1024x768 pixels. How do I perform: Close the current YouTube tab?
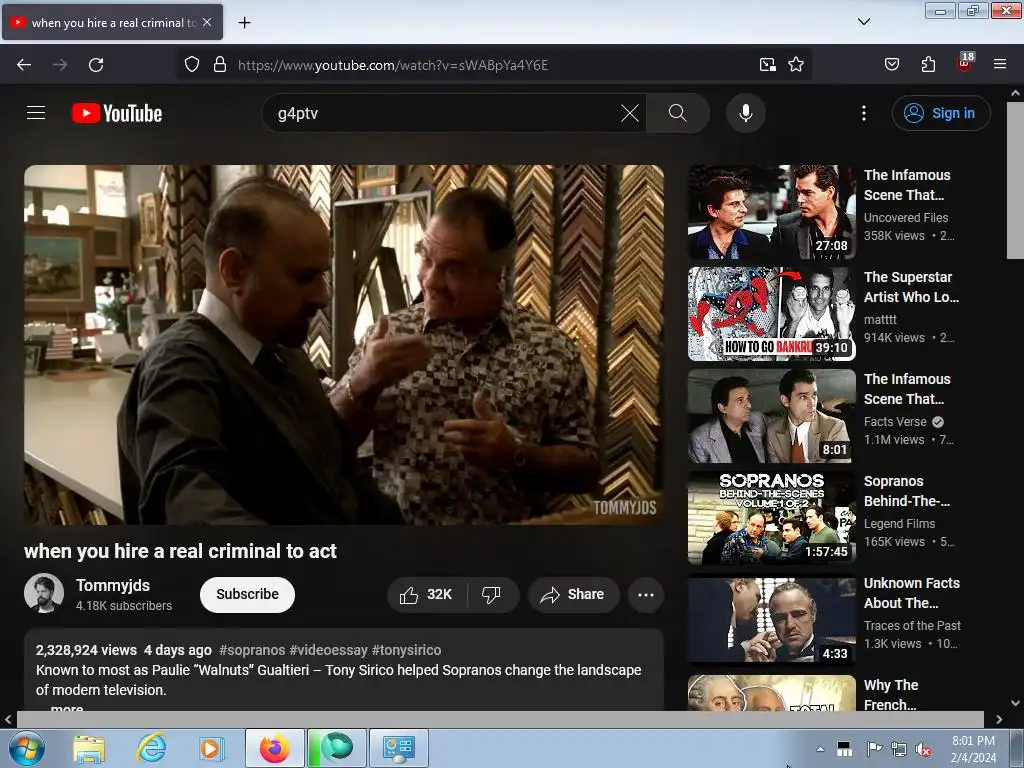tap(207, 22)
